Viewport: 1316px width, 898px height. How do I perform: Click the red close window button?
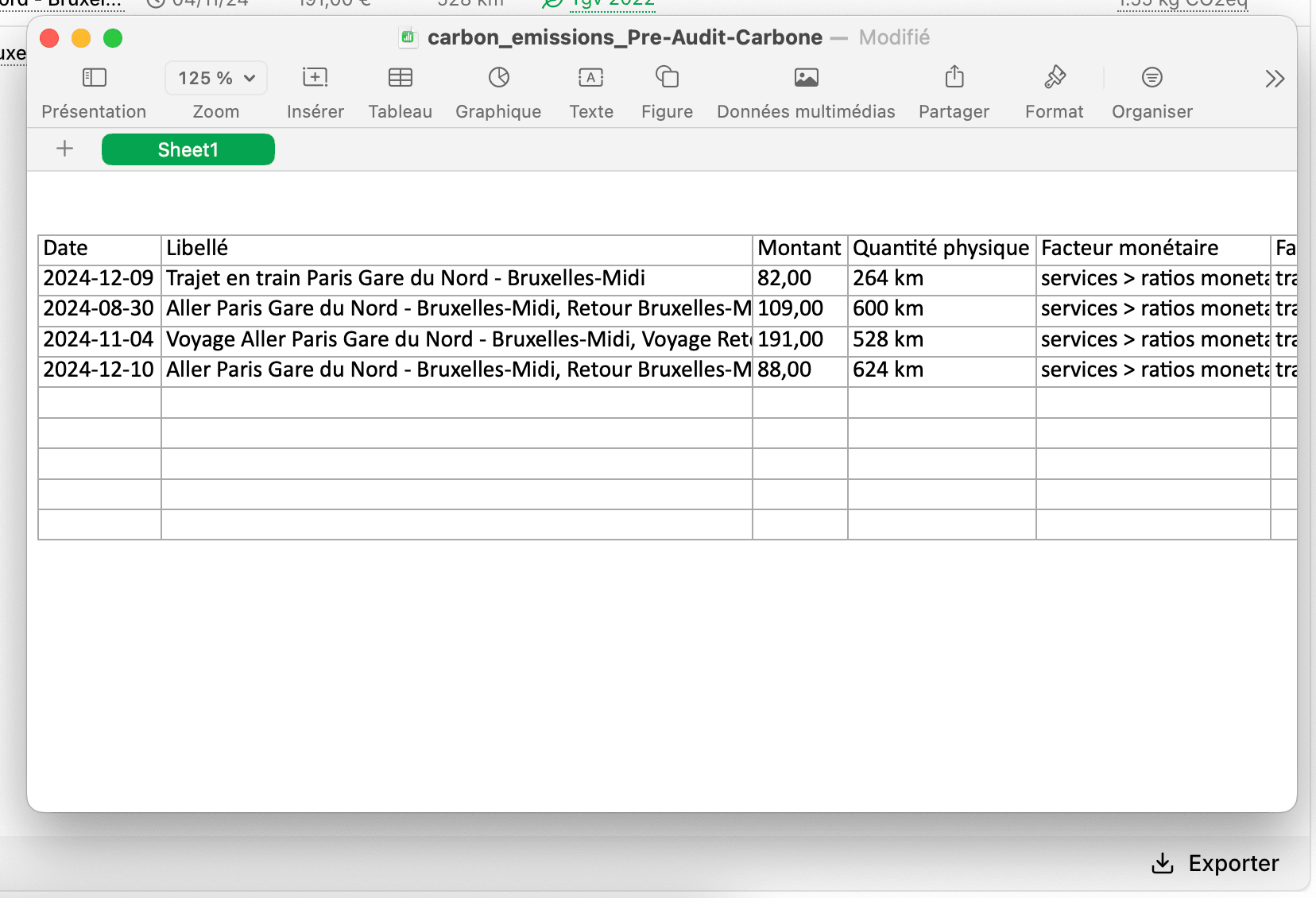point(49,38)
